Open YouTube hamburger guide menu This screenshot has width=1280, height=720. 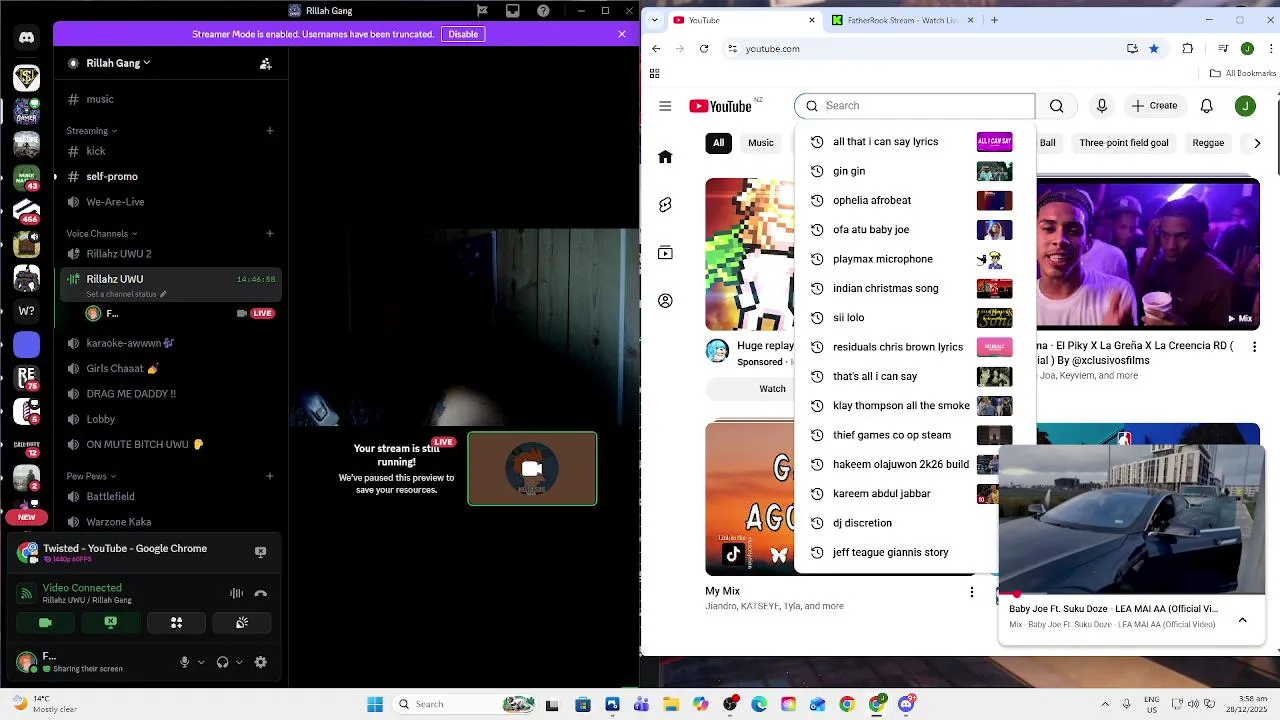(665, 106)
